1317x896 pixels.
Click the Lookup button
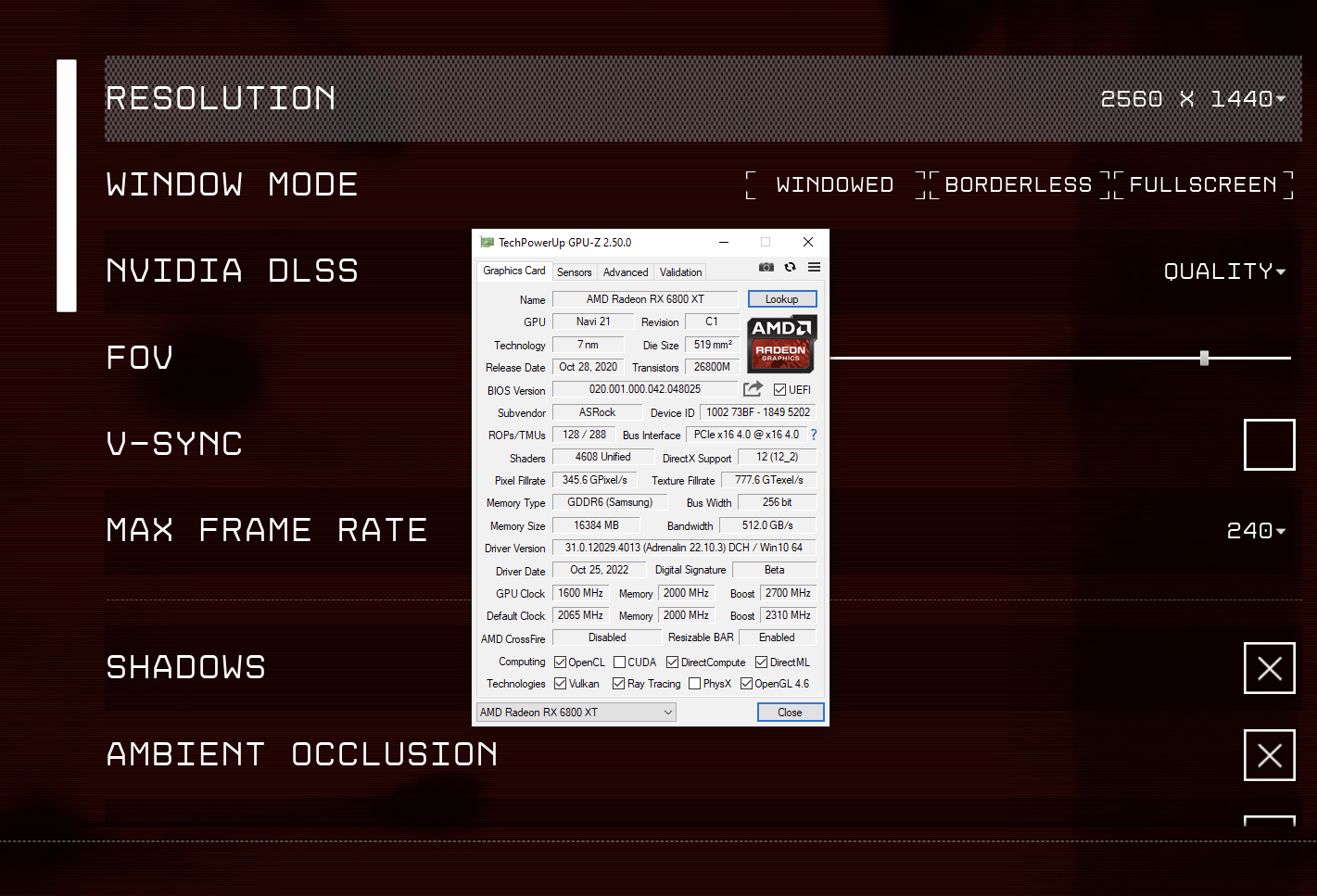[782, 299]
